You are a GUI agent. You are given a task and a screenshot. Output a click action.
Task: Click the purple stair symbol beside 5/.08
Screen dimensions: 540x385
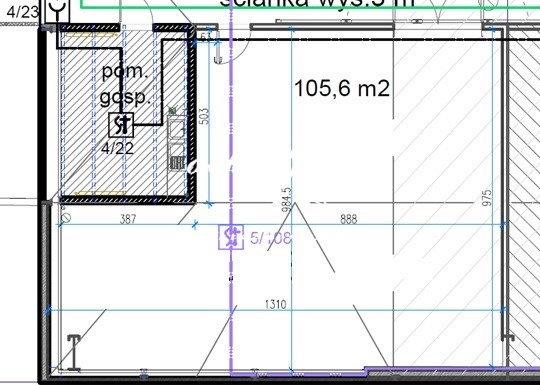(231, 237)
